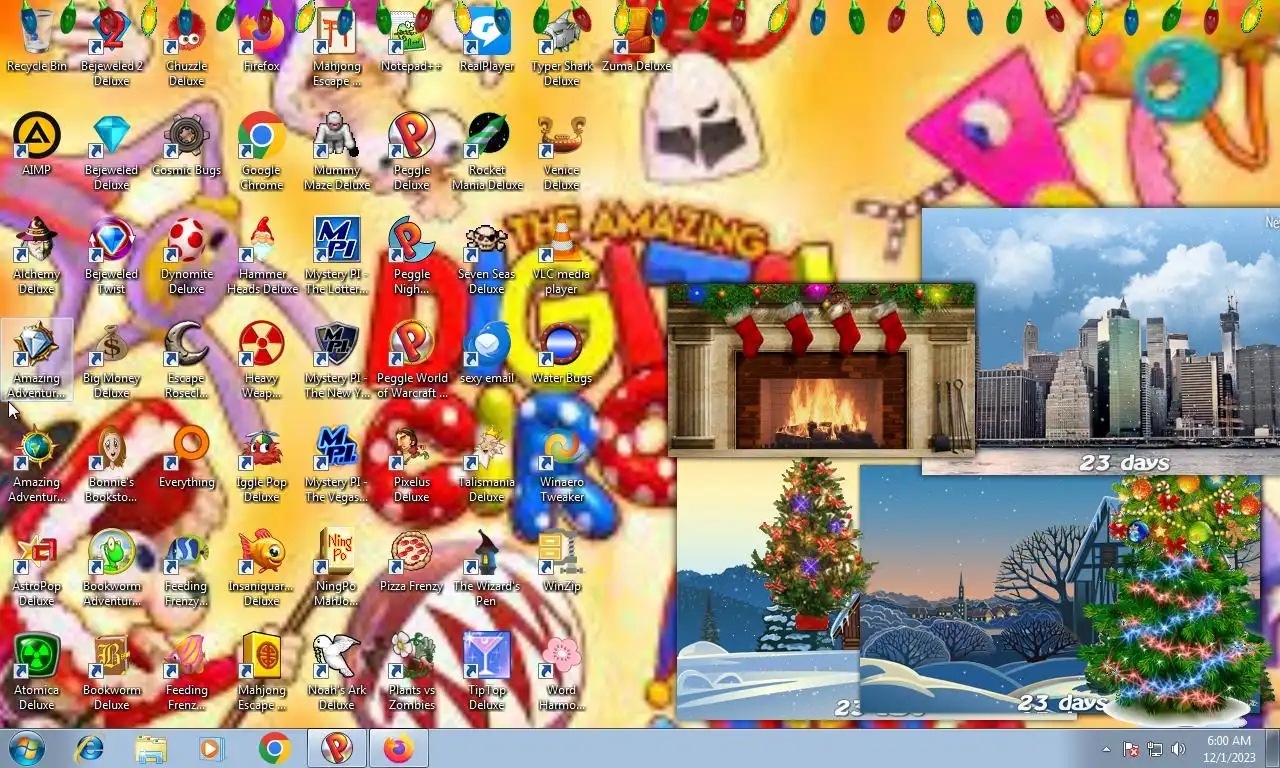The image size is (1280, 768).
Task: Click the TipTop Deluxe icon
Action: pyautogui.click(x=487, y=671)
